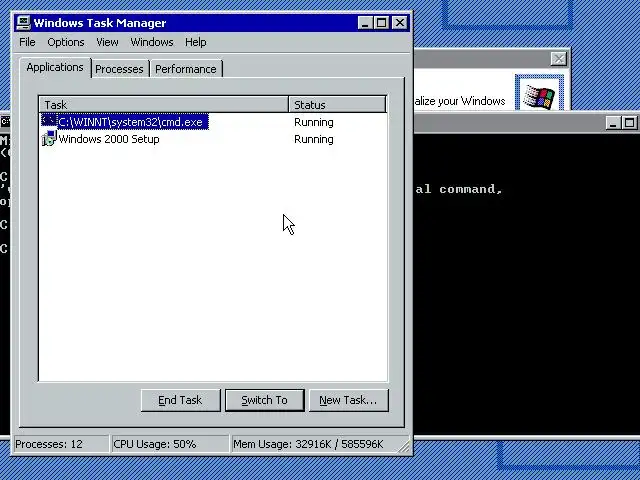
Task: Close the Windows Task Manager window
Action: 400,22
